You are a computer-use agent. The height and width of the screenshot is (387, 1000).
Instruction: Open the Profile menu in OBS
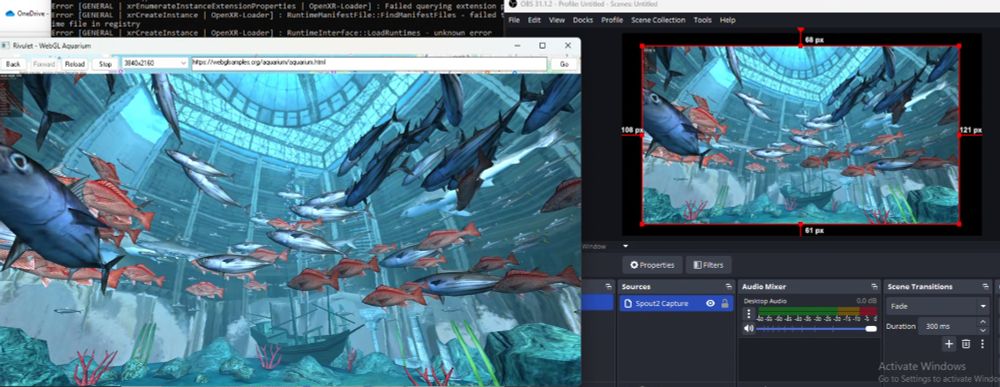612,20
